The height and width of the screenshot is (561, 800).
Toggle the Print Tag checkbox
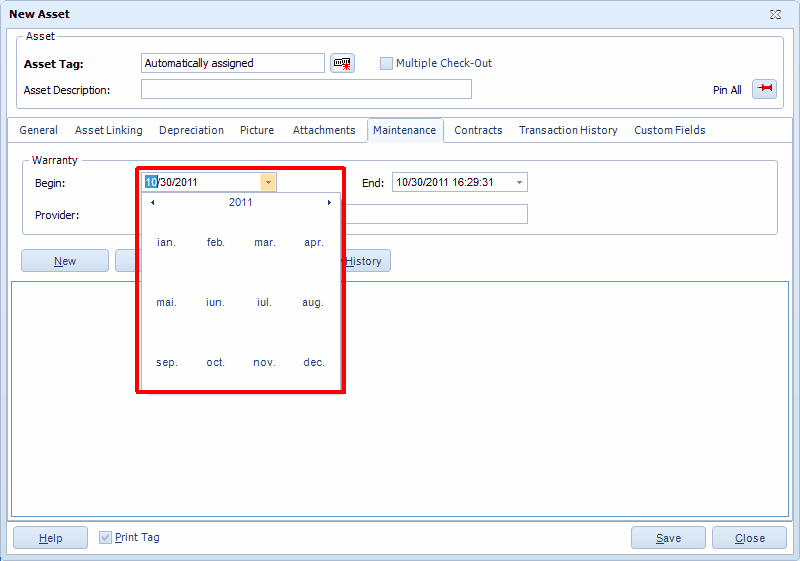pyautogui.click(x=105, y=537)
